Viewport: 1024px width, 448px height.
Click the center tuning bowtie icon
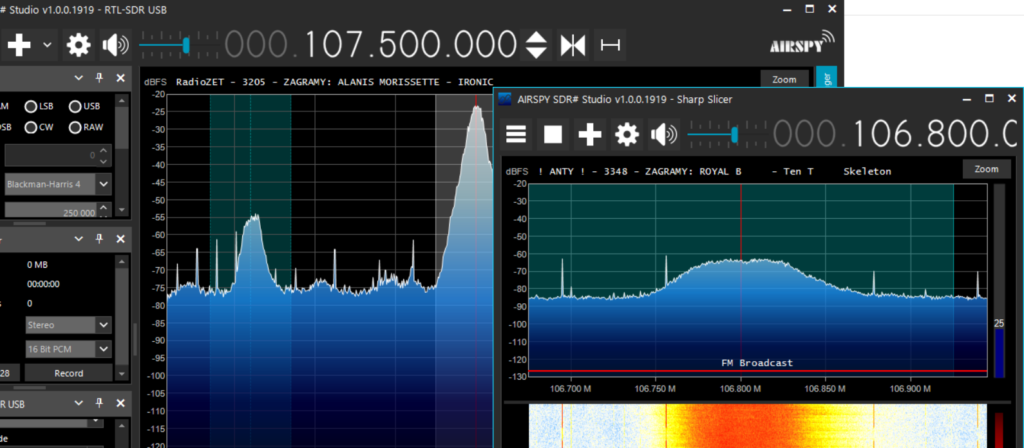(x=573, y=45)
